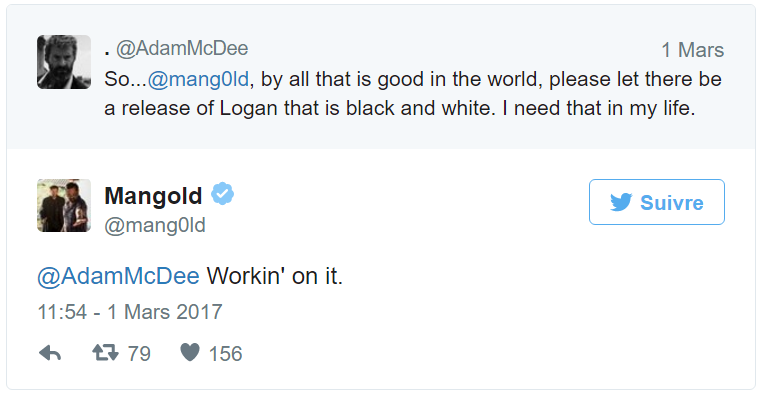View the 156 likes count
The image size is (762, 396).
(x=225, y=353)
